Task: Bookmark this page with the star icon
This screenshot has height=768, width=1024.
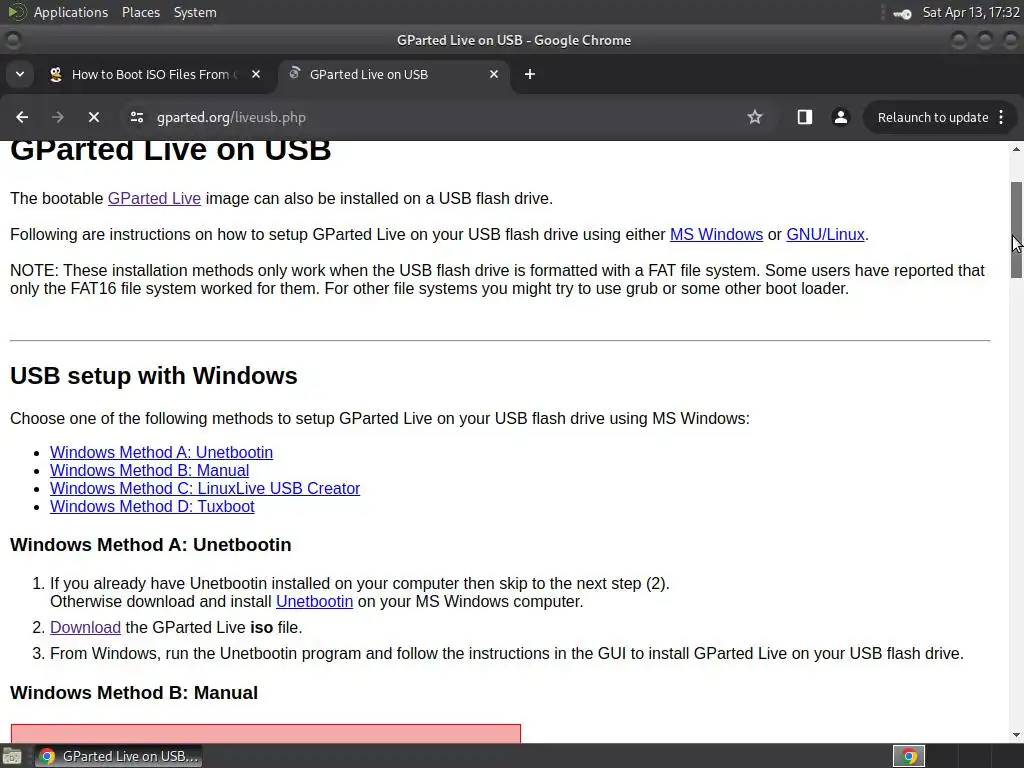Action: tap(755, 117)
